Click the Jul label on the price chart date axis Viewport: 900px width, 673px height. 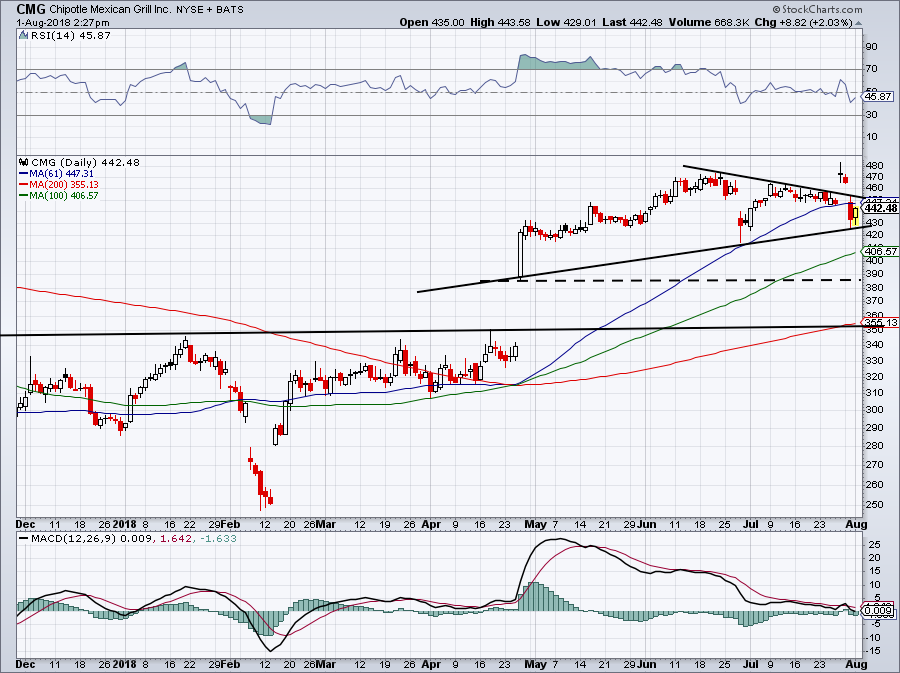point(750,524)
